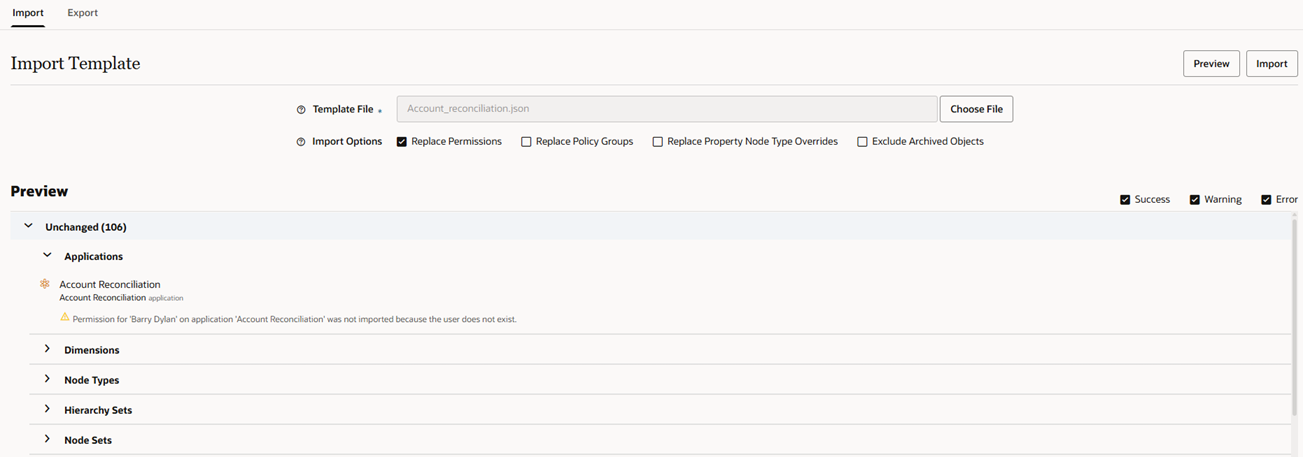Toggle the Warning filter checkbox
The image size is (1303, 458).
pos(1195,200)
